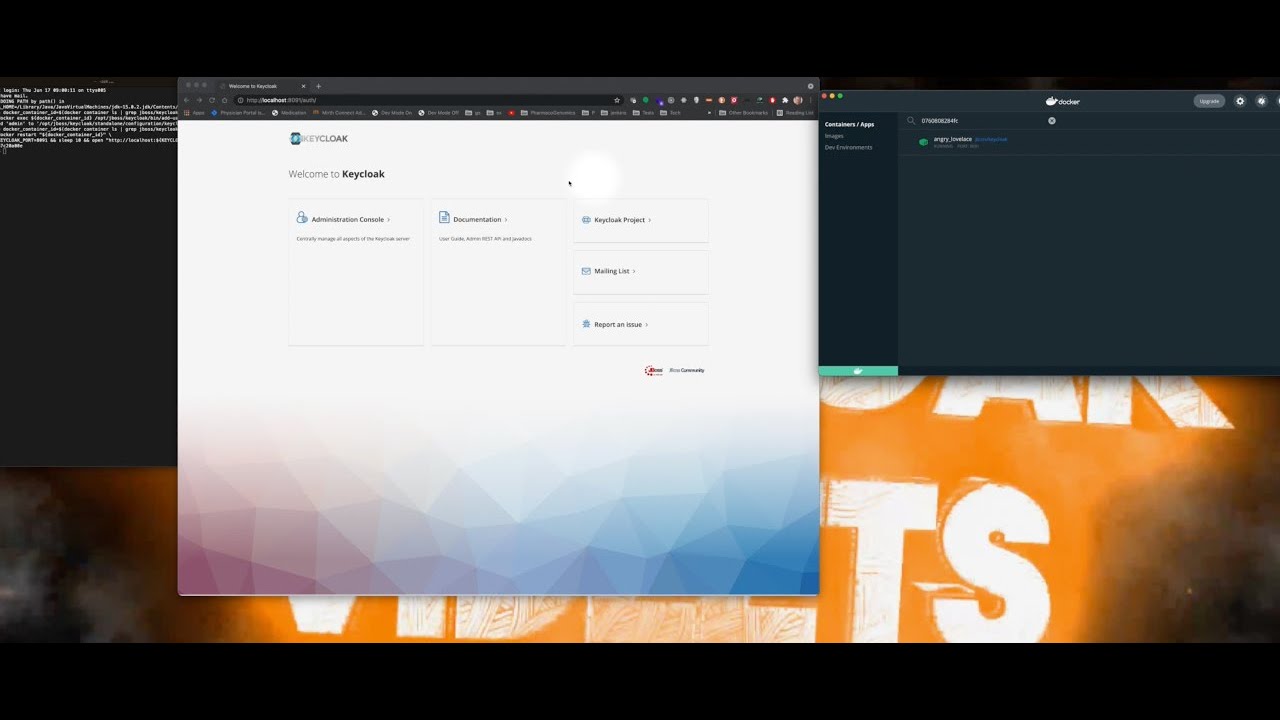Open the Physician Portal bookmark
Screen dimensions: 1280x720
(238, 113)
